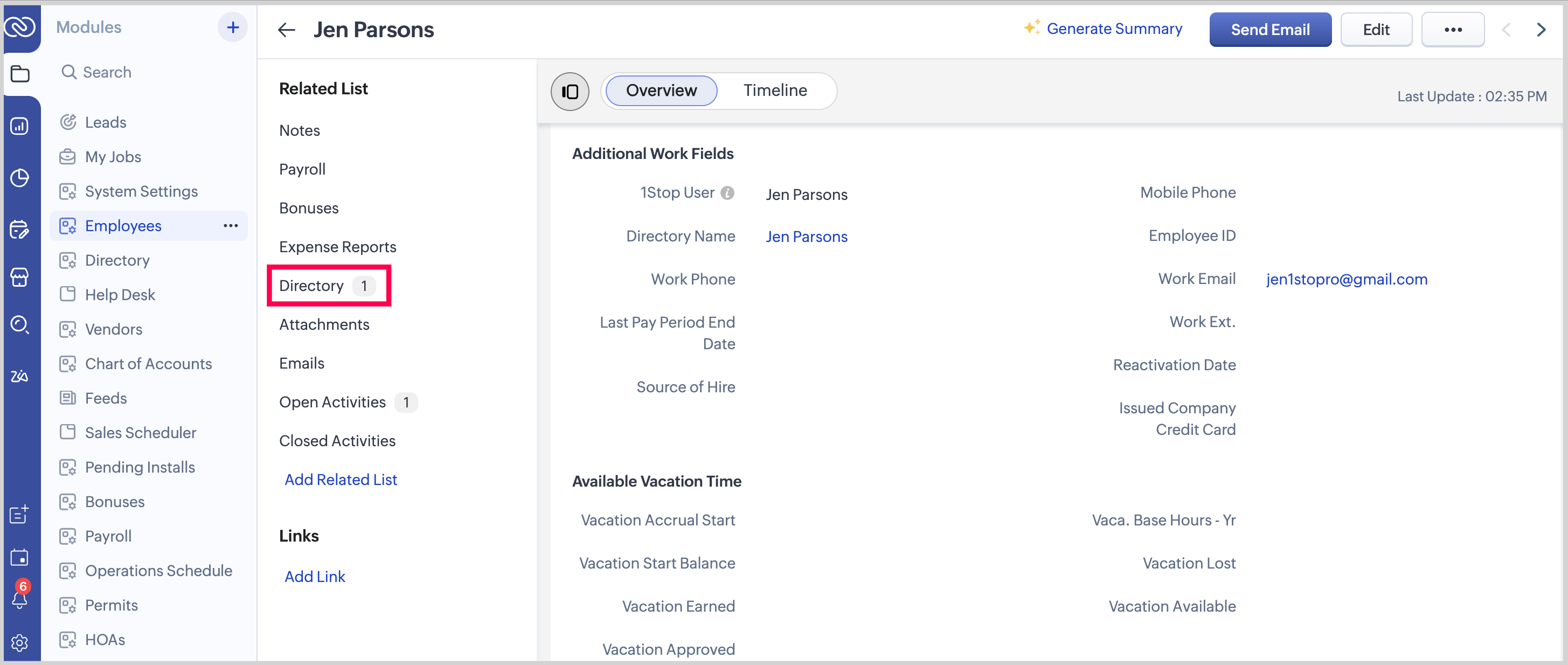Open the three-dot more actions menu
Screen dimensions: 1568x665
click(1452, 30)
